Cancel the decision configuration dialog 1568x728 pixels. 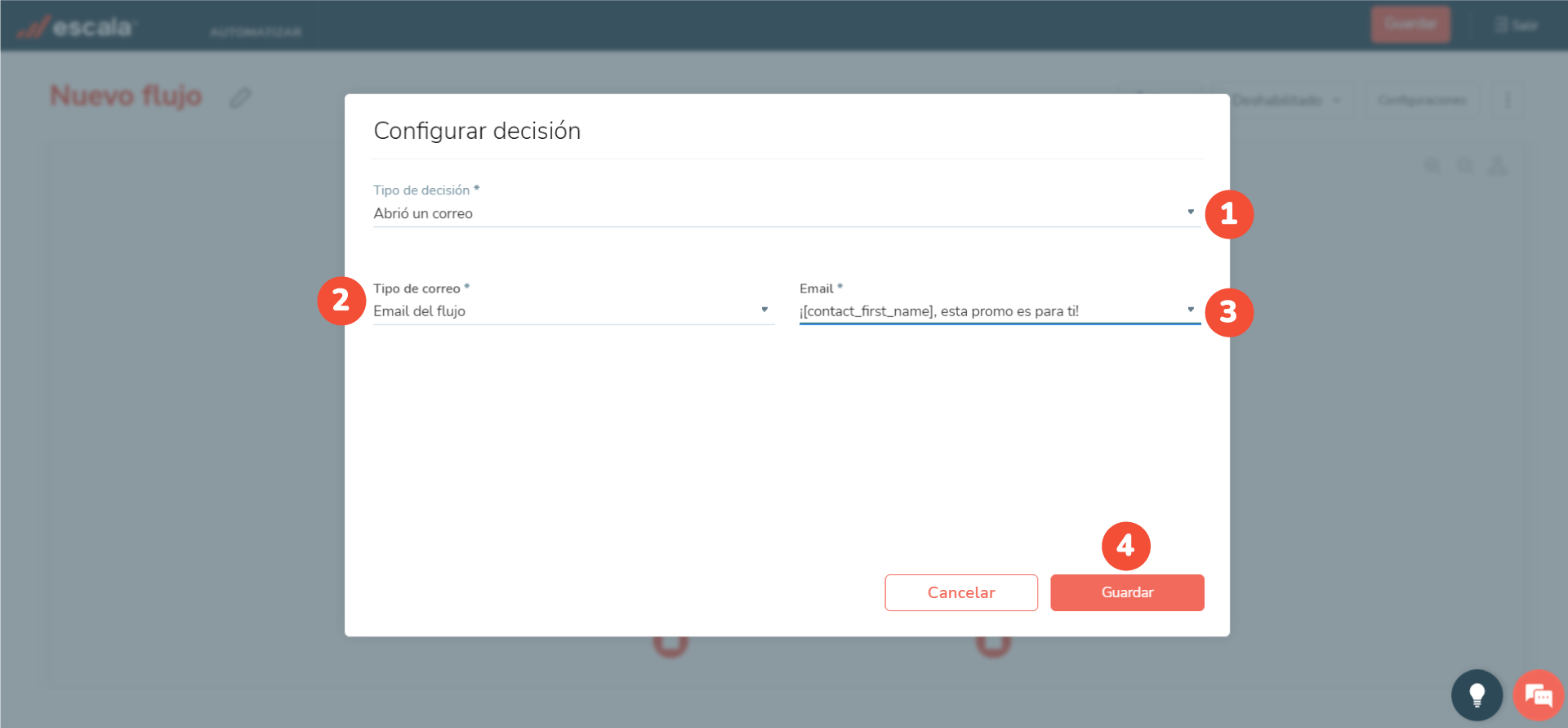(x=961, y=592)
